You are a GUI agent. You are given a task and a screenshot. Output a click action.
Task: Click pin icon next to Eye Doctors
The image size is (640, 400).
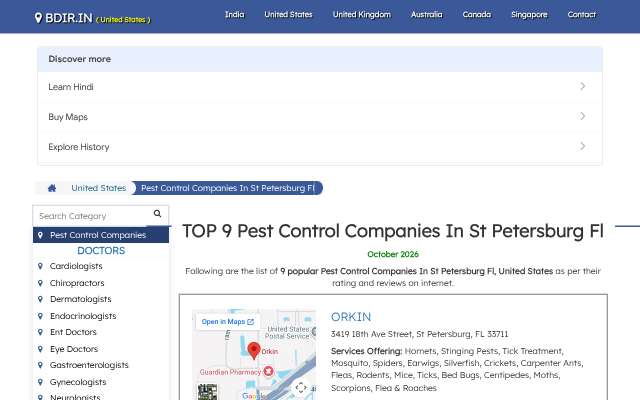coord(40,349)
